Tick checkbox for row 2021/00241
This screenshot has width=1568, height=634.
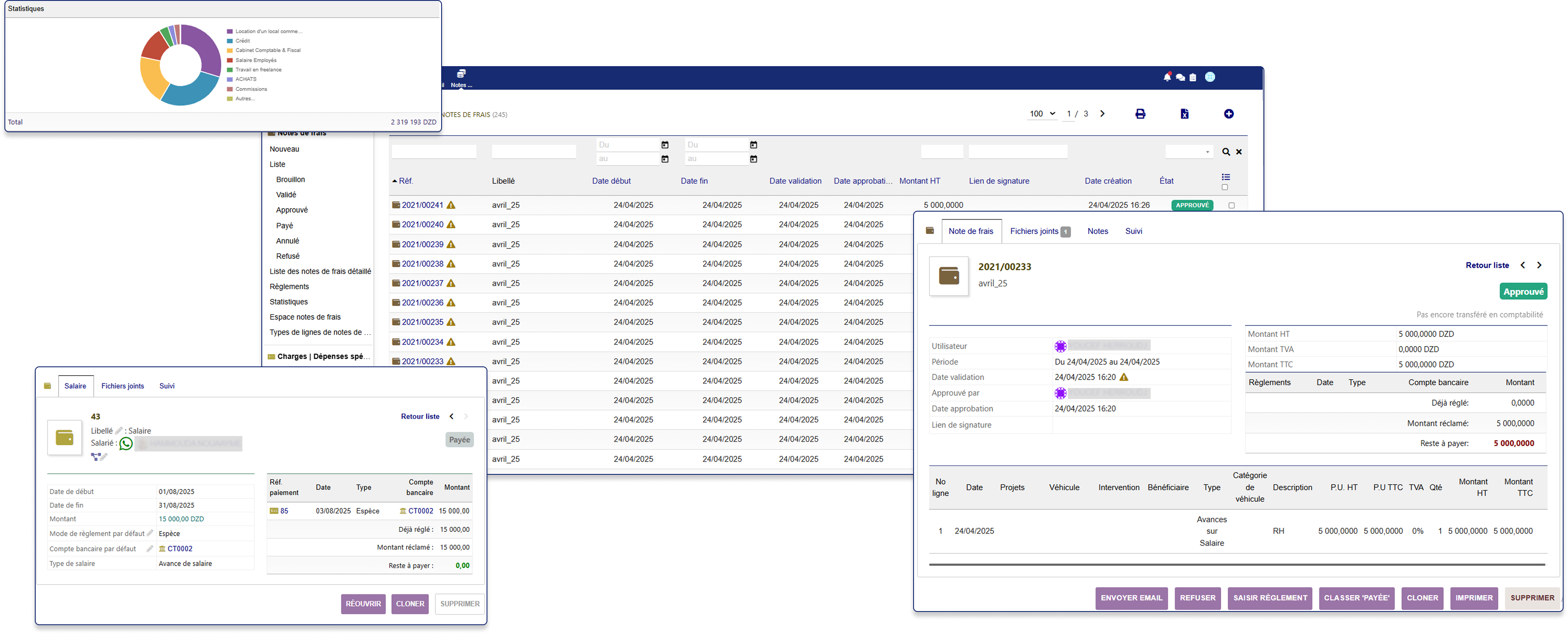click(x=1231, y=205)
